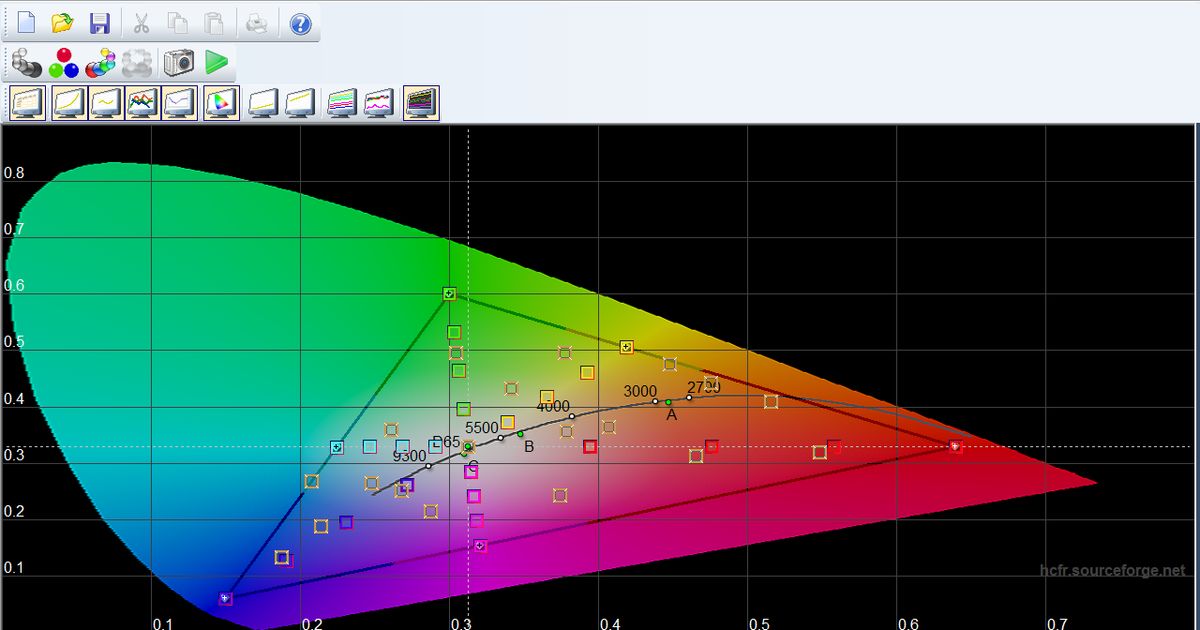Print the CIE diagram
Screen dimensions: 1200x630
[255, 22]
